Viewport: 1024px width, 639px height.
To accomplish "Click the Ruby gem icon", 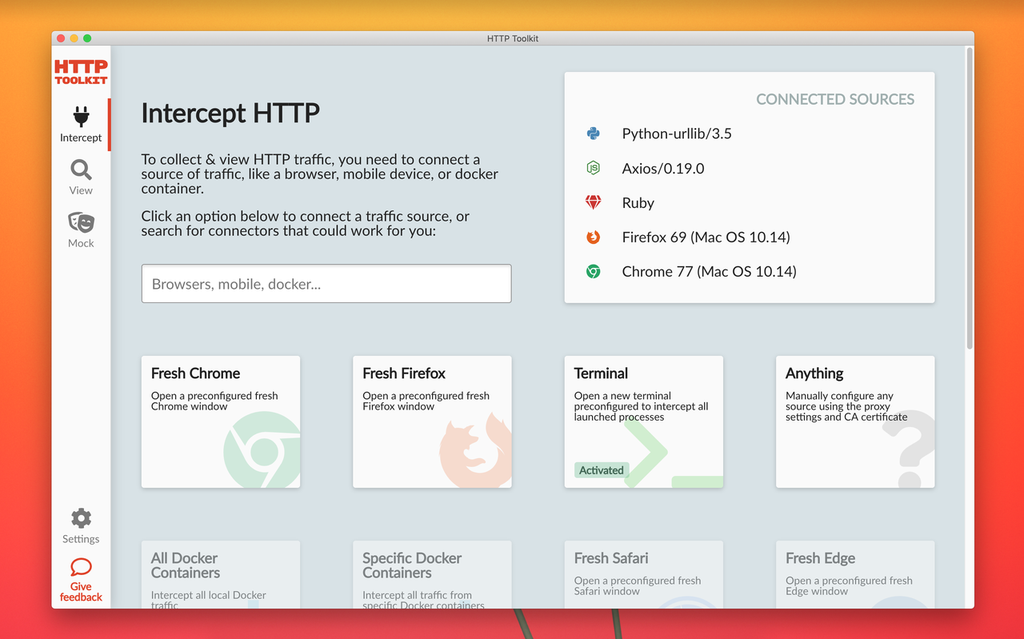I will pos(591,202).
